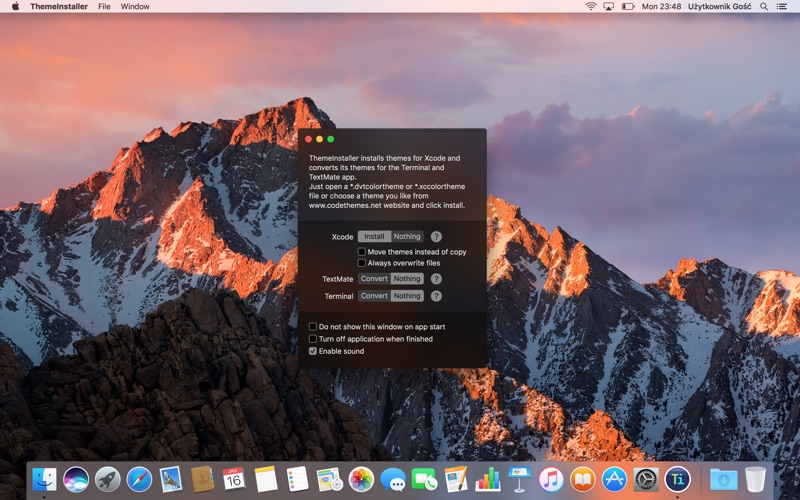
Task: Minimize ThemeInstaller window with yellow button
Action: click(319, 139)
